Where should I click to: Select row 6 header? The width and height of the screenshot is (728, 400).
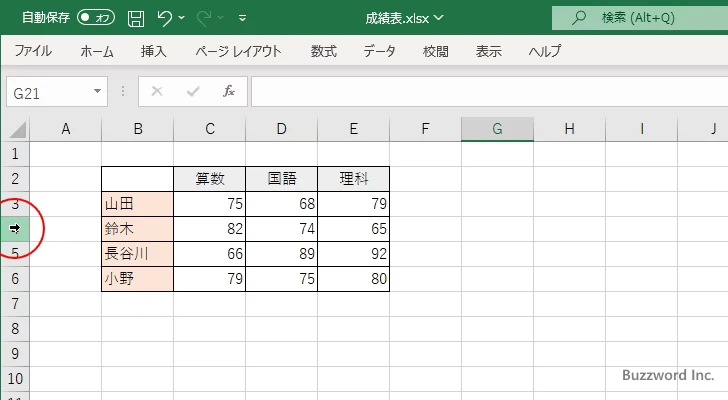[15, 279]
